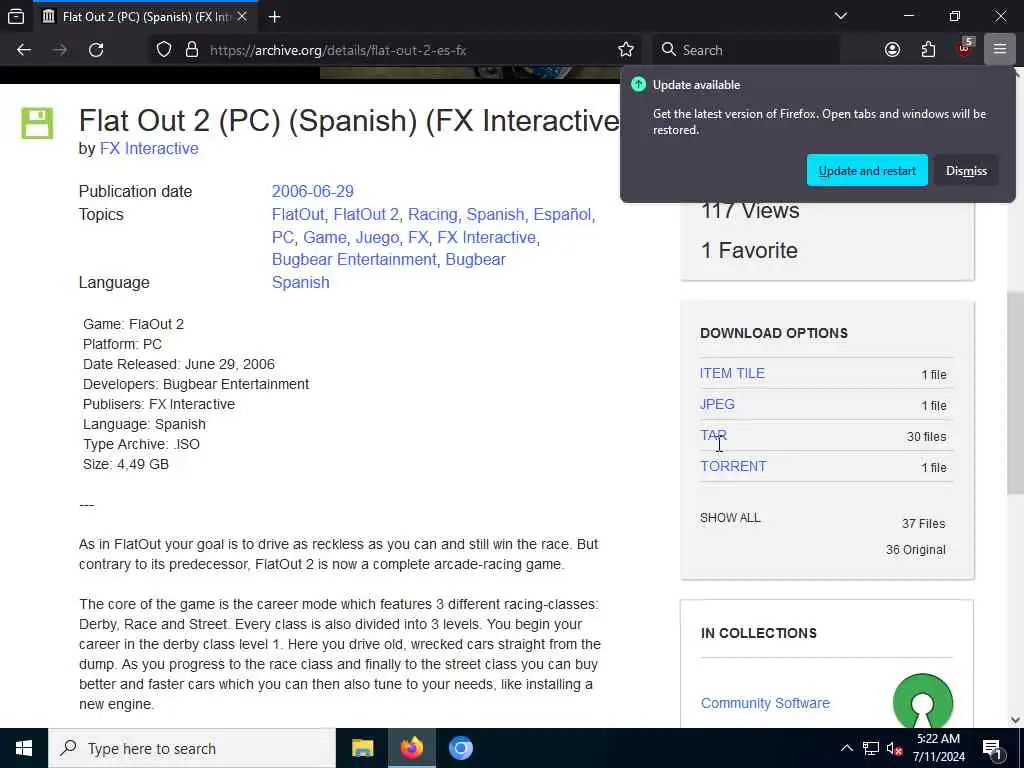The image size is (1024, 768).
Task: Download the JPEG file option
Action: pos(717,404)
